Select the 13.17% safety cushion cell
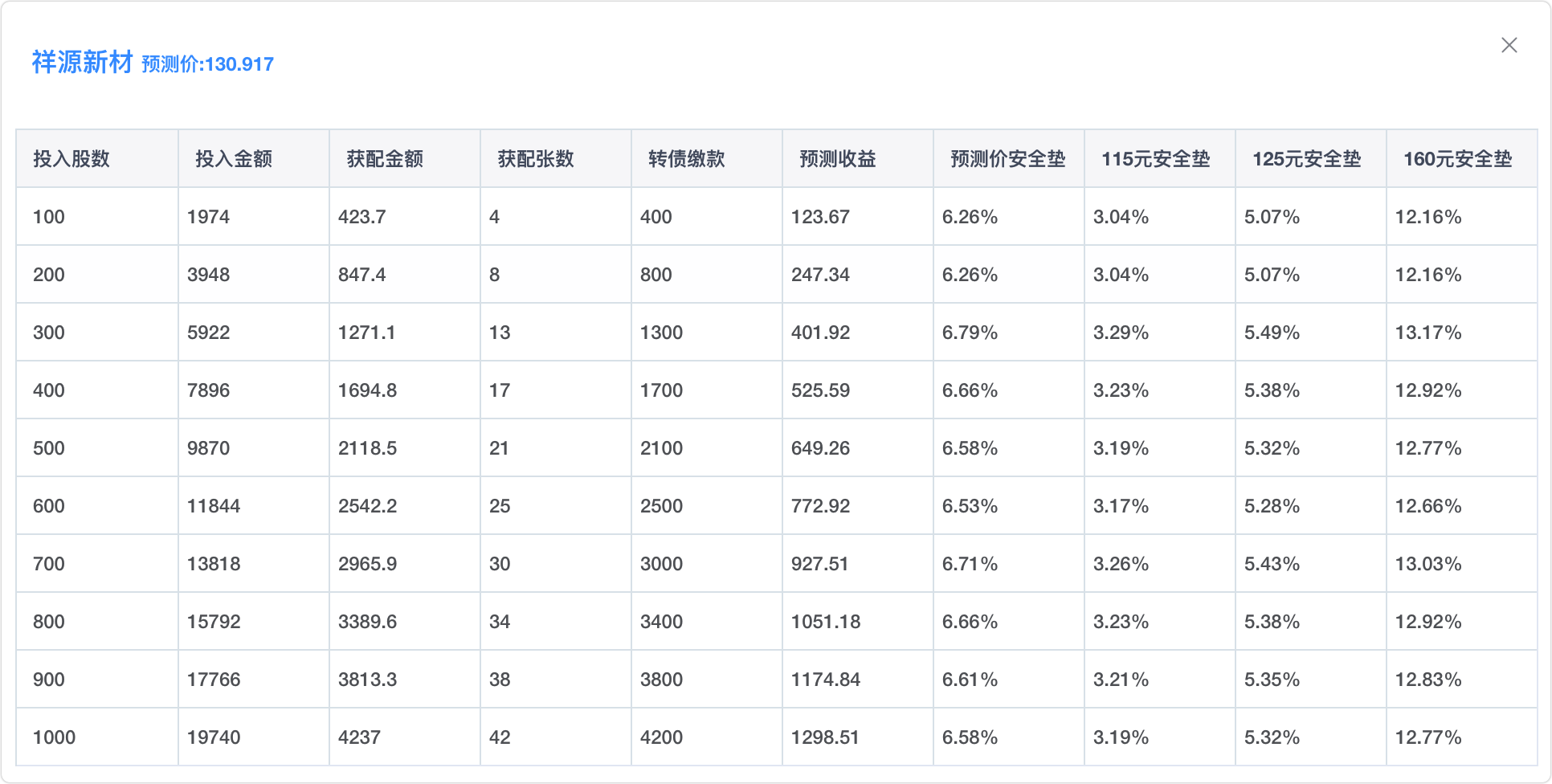 click(1427, 333)
